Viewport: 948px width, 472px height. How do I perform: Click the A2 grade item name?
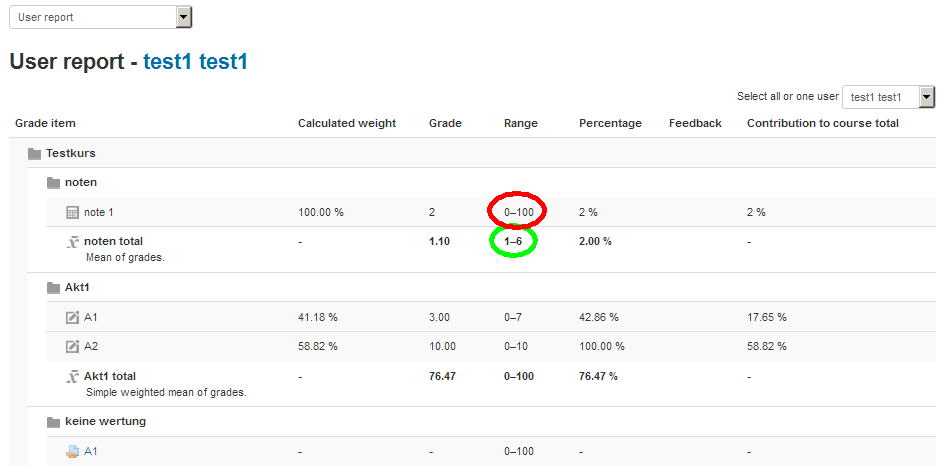(91, 347)
